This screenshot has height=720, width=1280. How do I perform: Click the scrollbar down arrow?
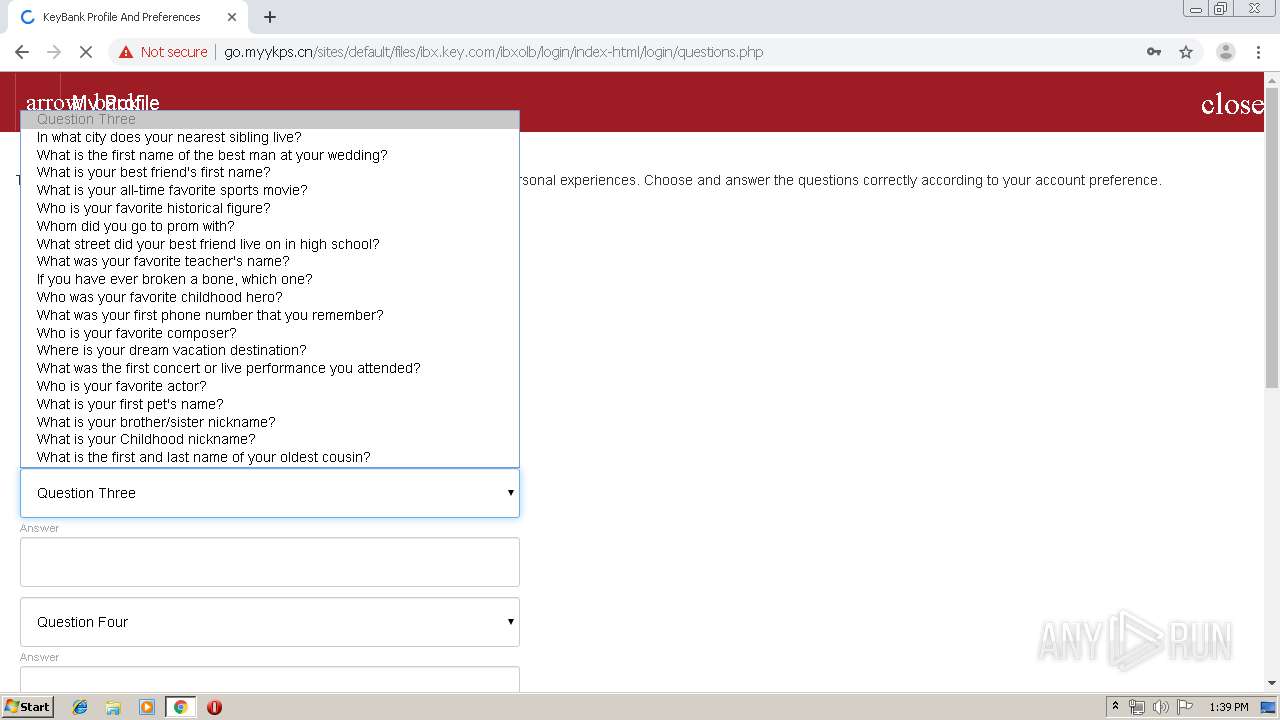point(1272,683)
